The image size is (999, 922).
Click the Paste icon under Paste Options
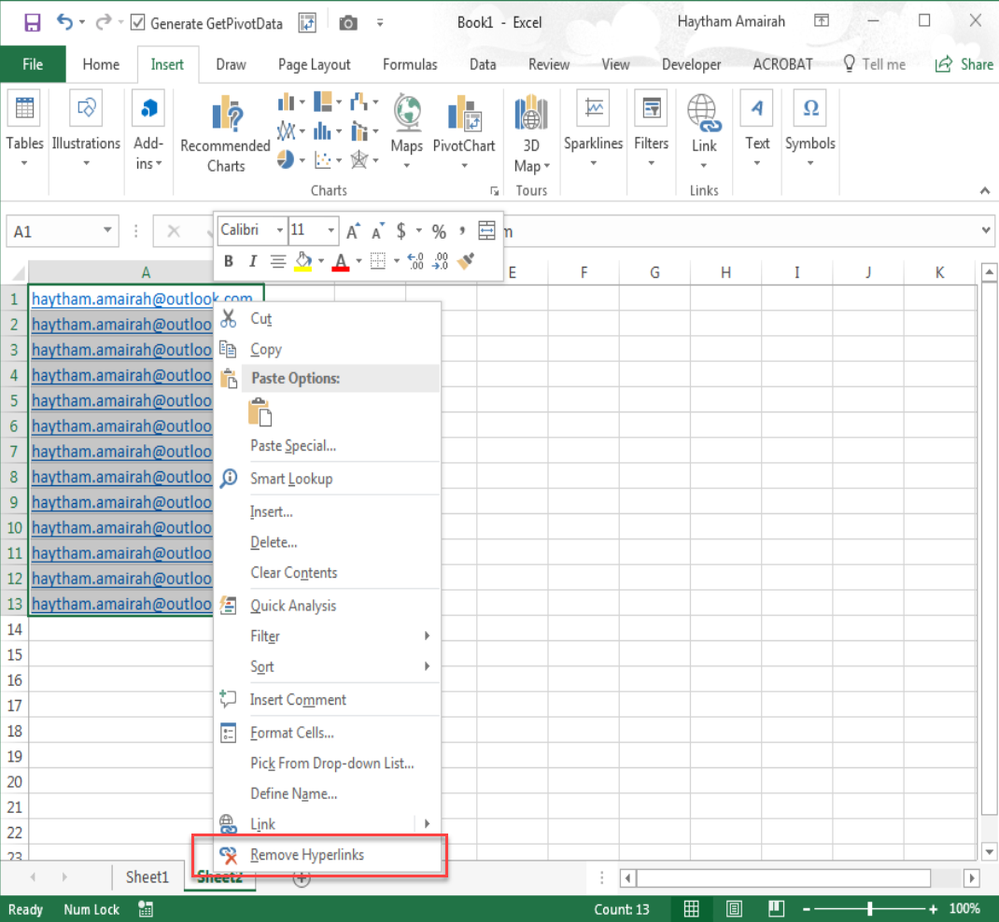[260, 412]
